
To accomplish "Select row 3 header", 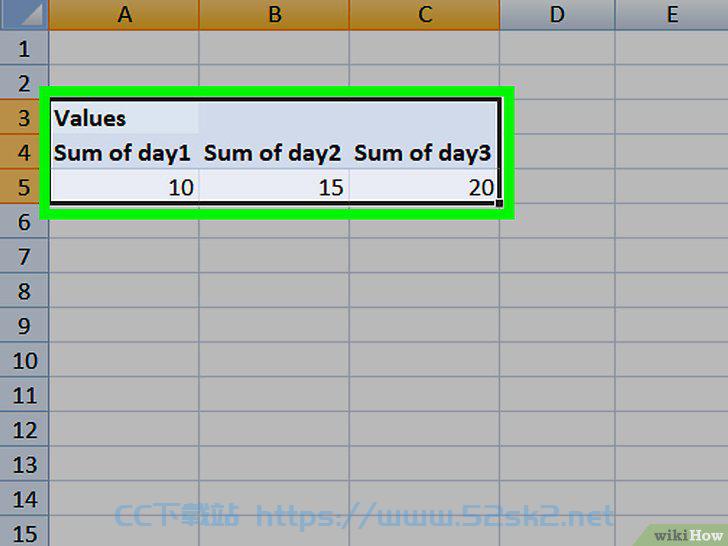I will [x=24, y=117].
